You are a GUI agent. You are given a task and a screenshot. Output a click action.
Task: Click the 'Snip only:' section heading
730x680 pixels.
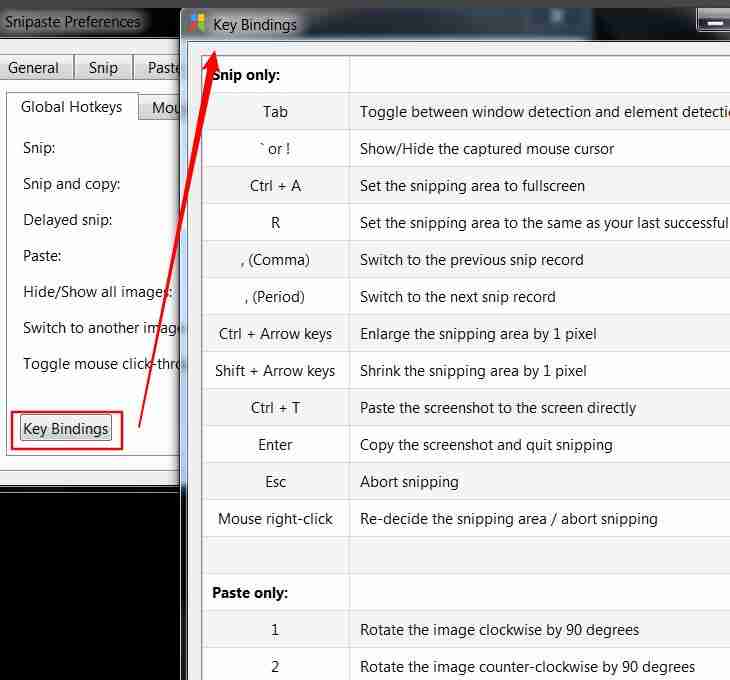[x=246, y=75]
